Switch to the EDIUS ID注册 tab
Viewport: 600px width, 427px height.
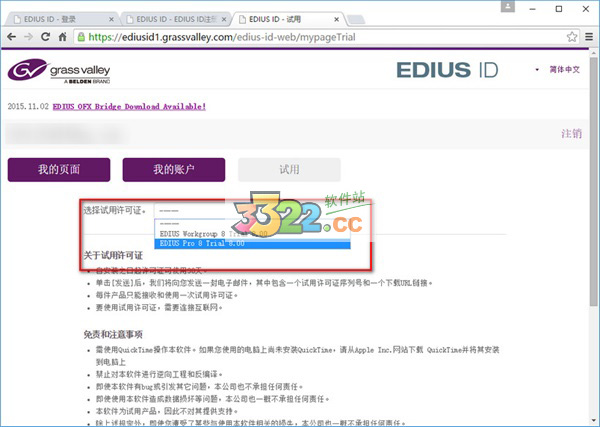tap(174, 19)
